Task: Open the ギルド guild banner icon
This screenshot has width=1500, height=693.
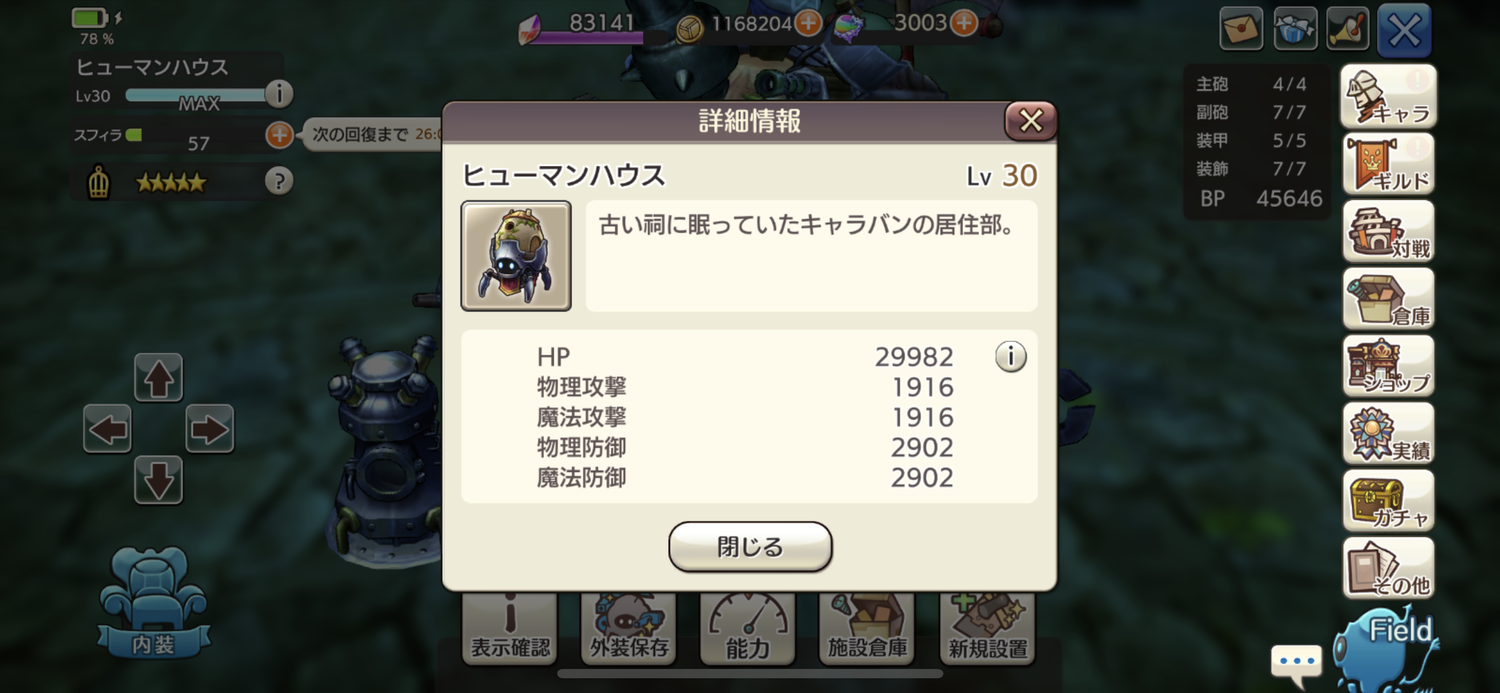Action: tap(1389, 164)
